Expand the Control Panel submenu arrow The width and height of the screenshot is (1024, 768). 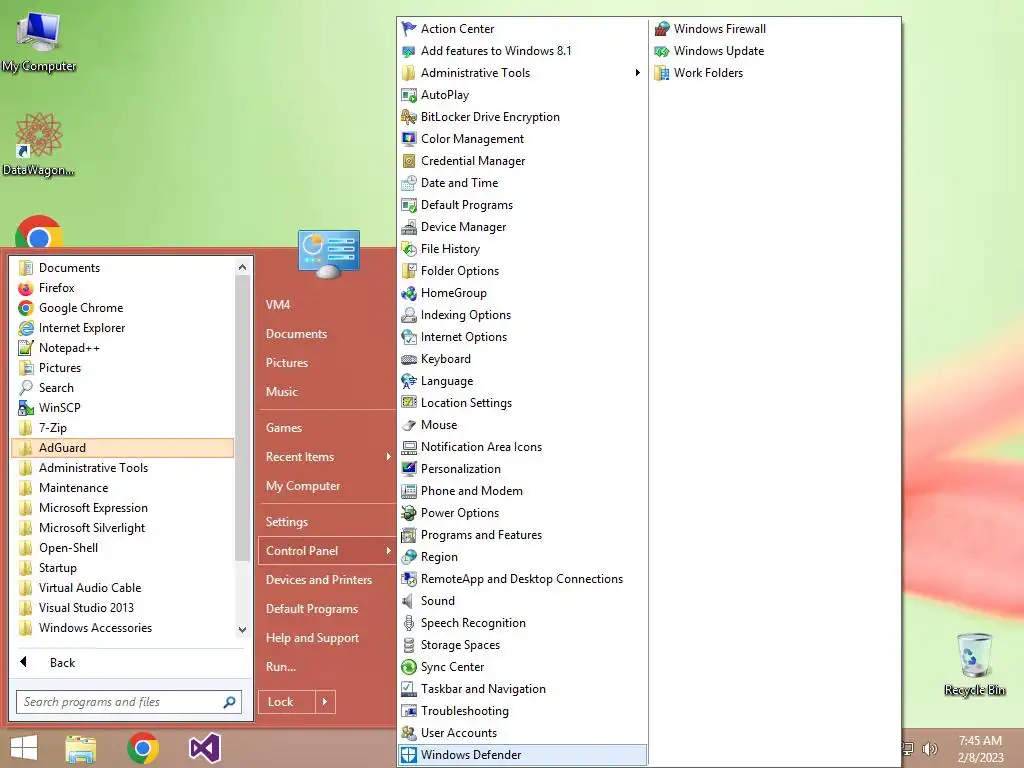388,551
